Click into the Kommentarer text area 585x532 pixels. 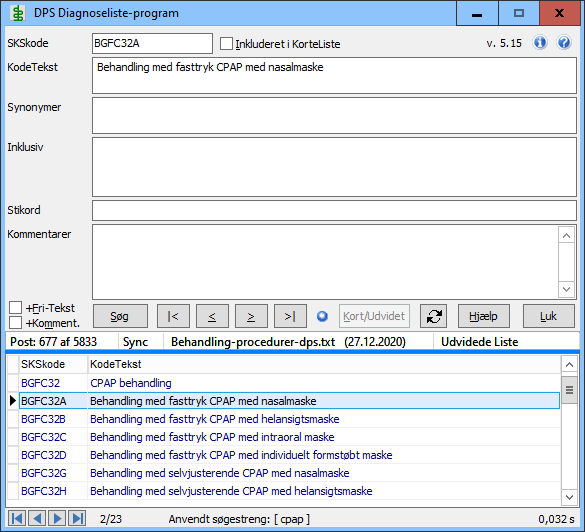[x=325, y=262]
